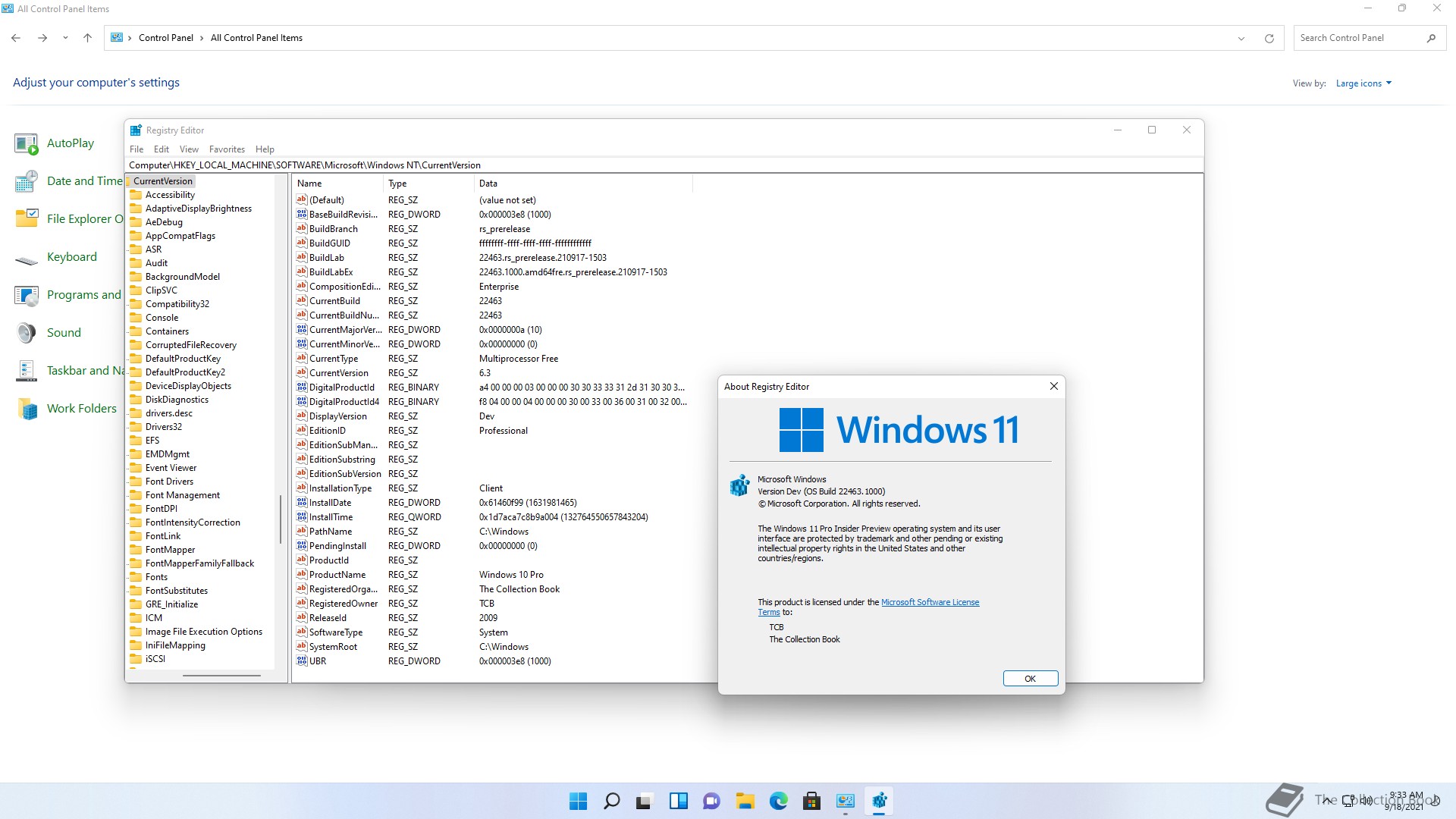
Task: Open AutoPlay icon in Control Panel
Action: tap(26, 143)
